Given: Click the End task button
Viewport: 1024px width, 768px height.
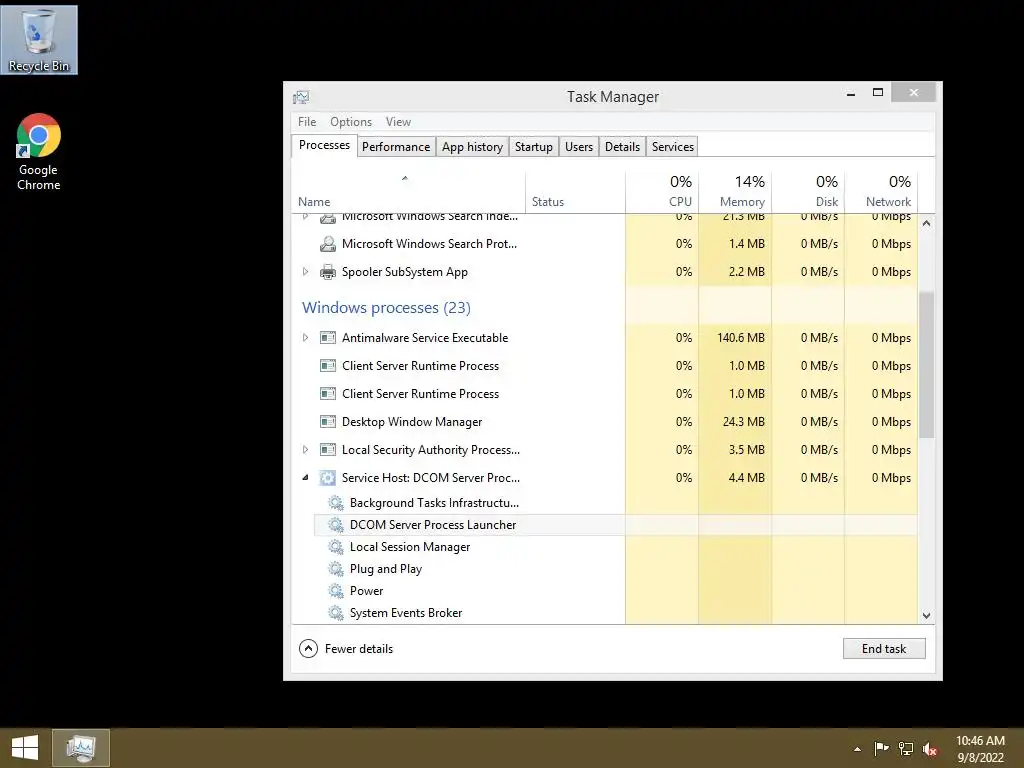Looking at the screenshot, I should coord(884,648).
